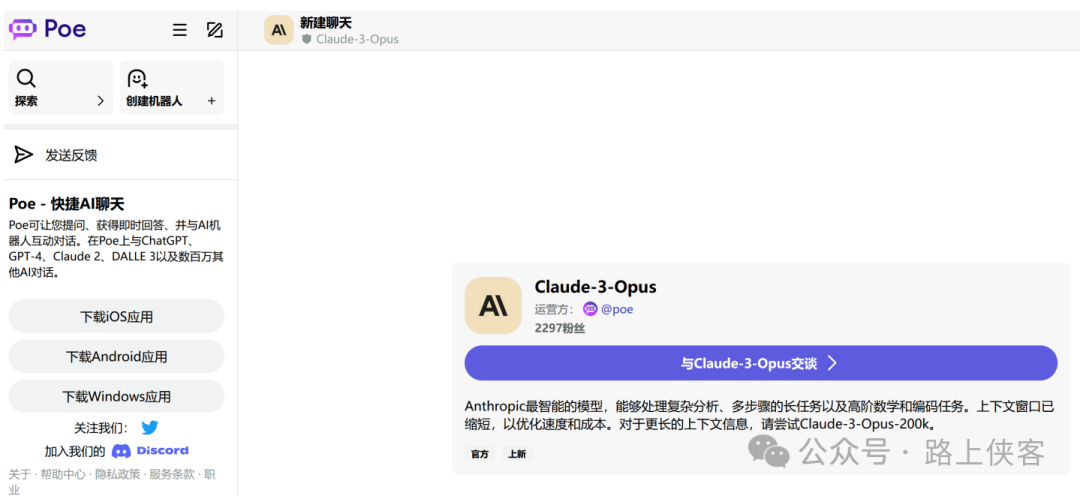Click the Poe logo
The image size is (1080, 496).
[x=48, y=29]
